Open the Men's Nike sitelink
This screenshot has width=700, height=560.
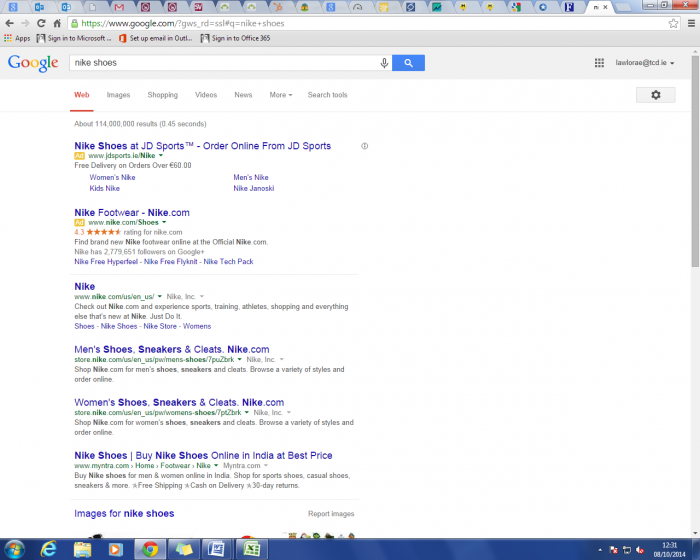coord(251,177)
